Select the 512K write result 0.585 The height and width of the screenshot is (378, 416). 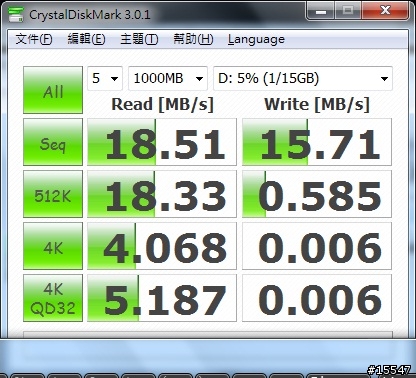pos(317,194)
